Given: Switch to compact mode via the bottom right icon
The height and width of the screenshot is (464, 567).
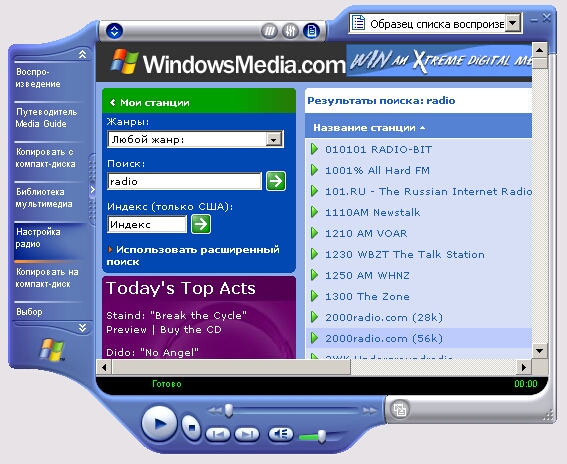Looking at the screenshot, I should click(400, 410).
